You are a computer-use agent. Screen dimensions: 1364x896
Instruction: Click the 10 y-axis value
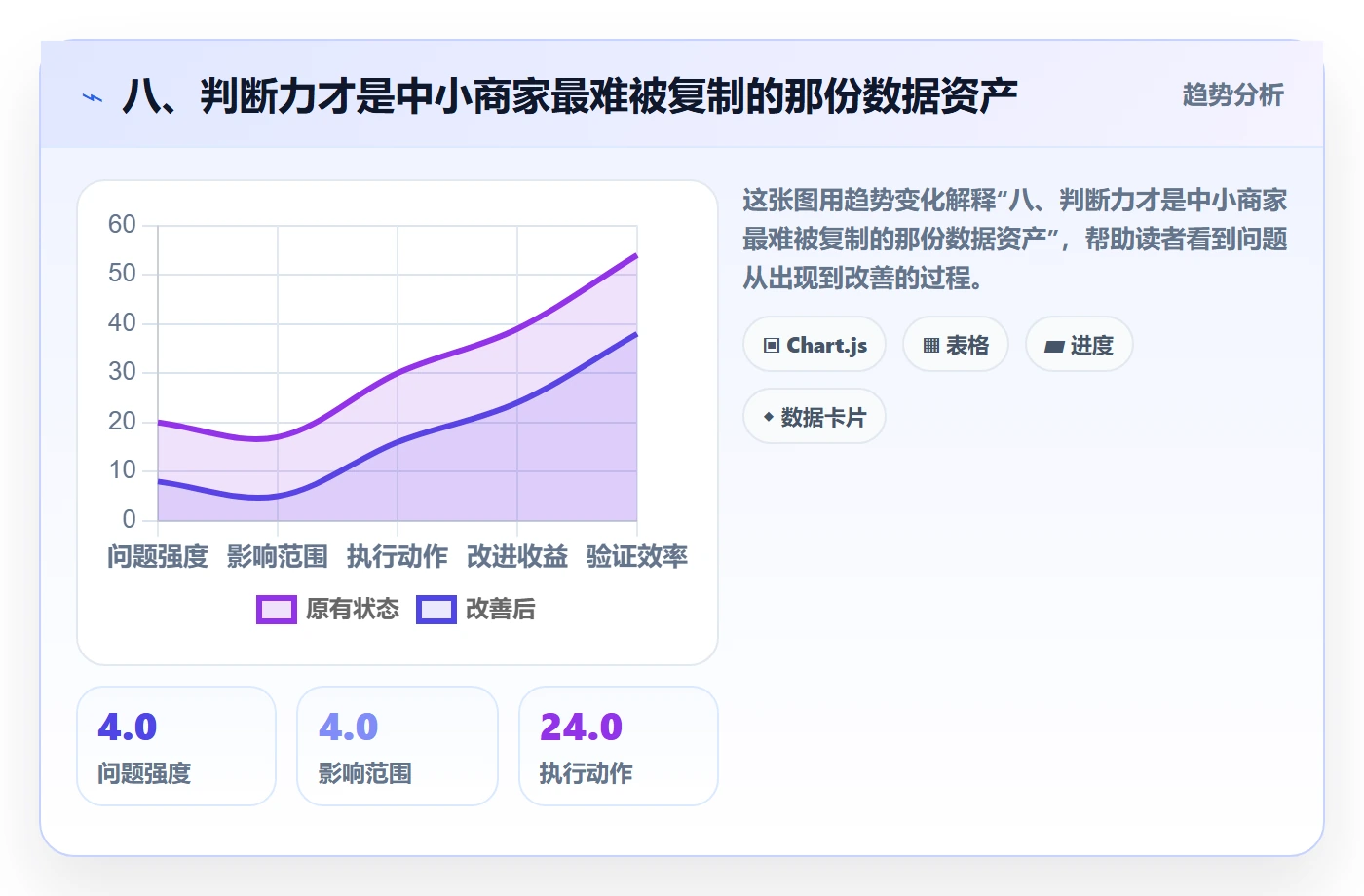point(122,469)
